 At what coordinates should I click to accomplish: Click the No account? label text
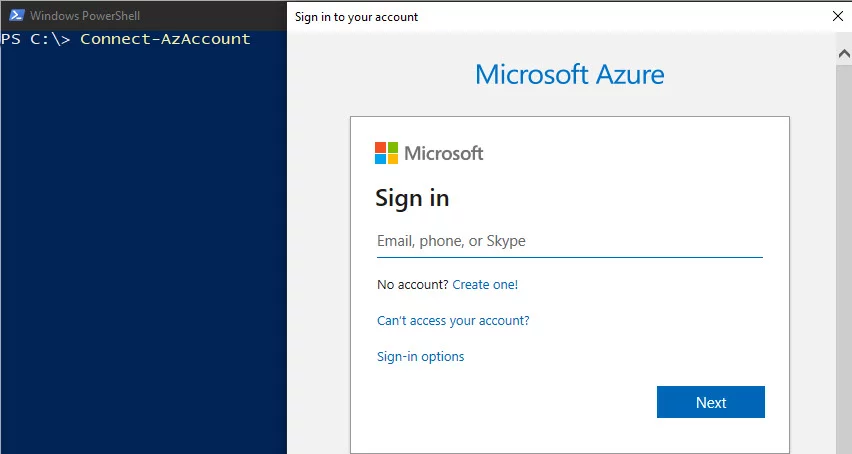coord(412,285)
